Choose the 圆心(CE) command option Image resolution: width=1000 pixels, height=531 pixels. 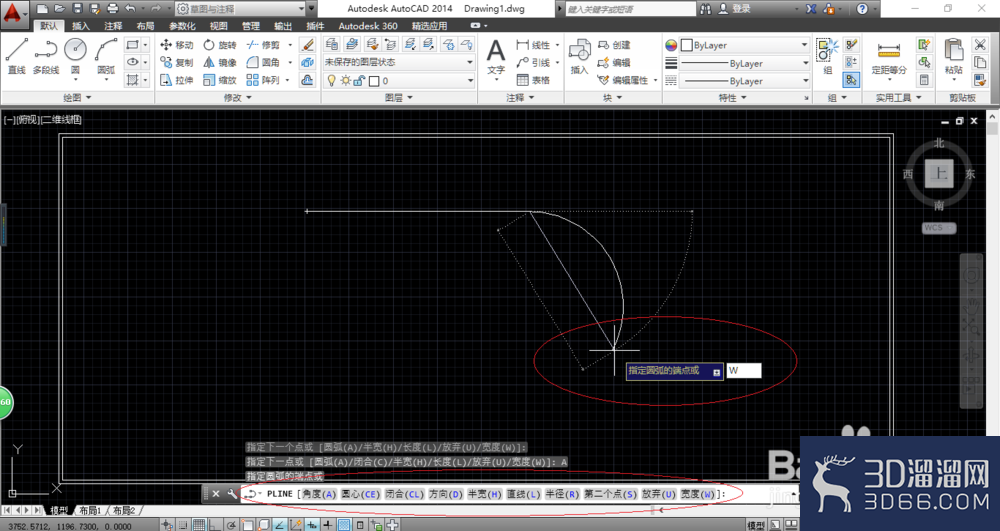point(360,494)
